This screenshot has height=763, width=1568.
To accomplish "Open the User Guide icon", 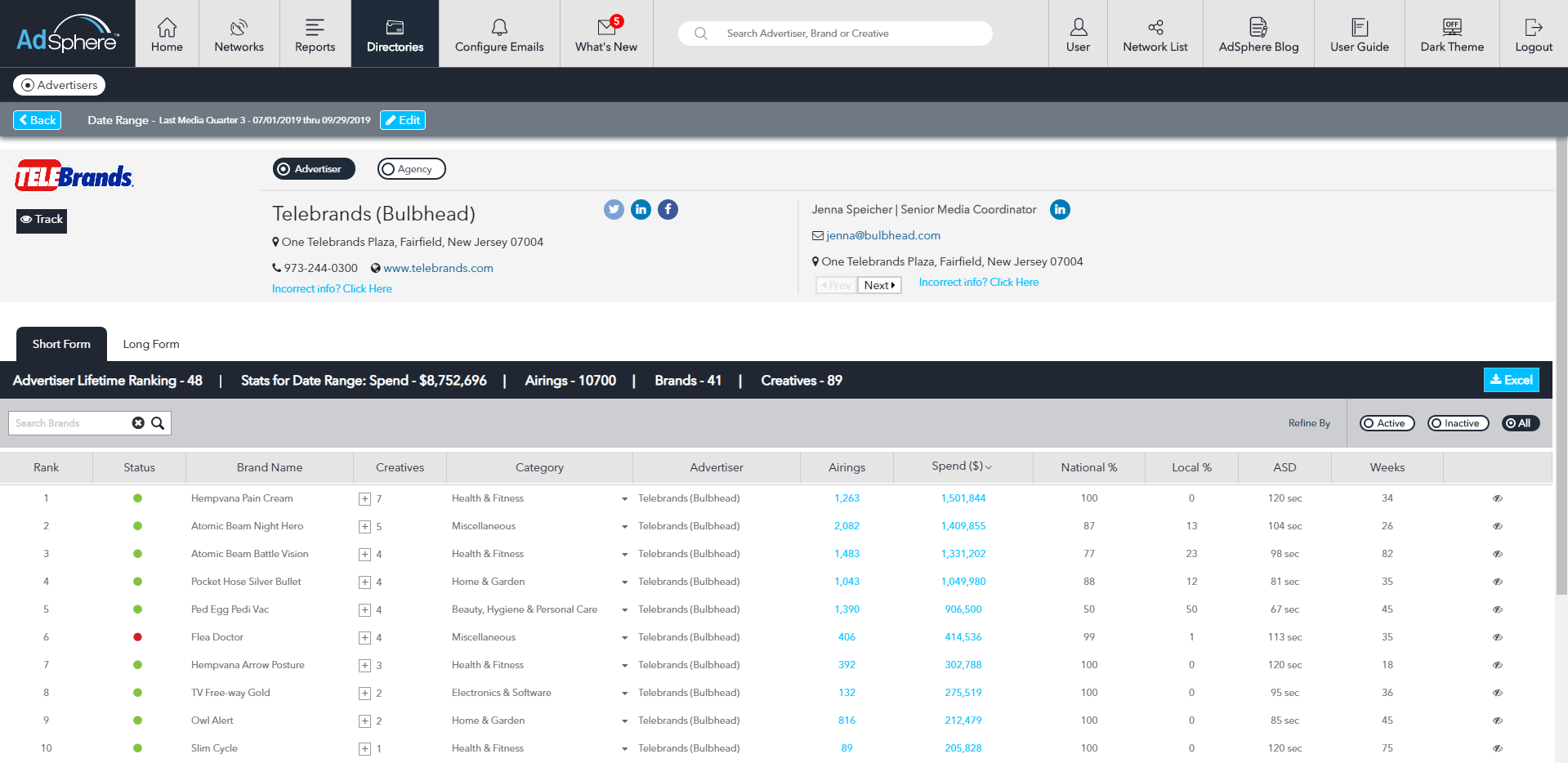I will pyautogui.click(x=1360, y=27).
